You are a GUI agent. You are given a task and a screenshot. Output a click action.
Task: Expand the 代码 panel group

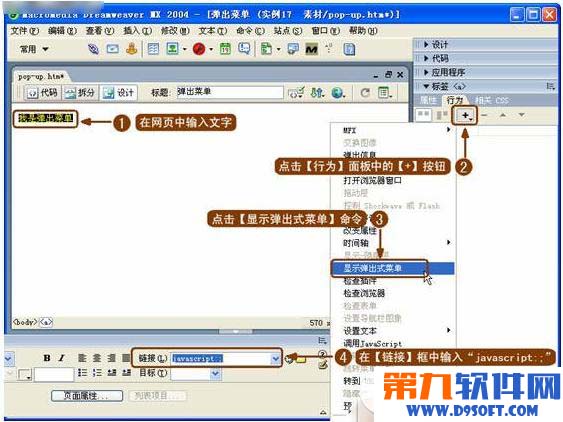coord(426,58)
